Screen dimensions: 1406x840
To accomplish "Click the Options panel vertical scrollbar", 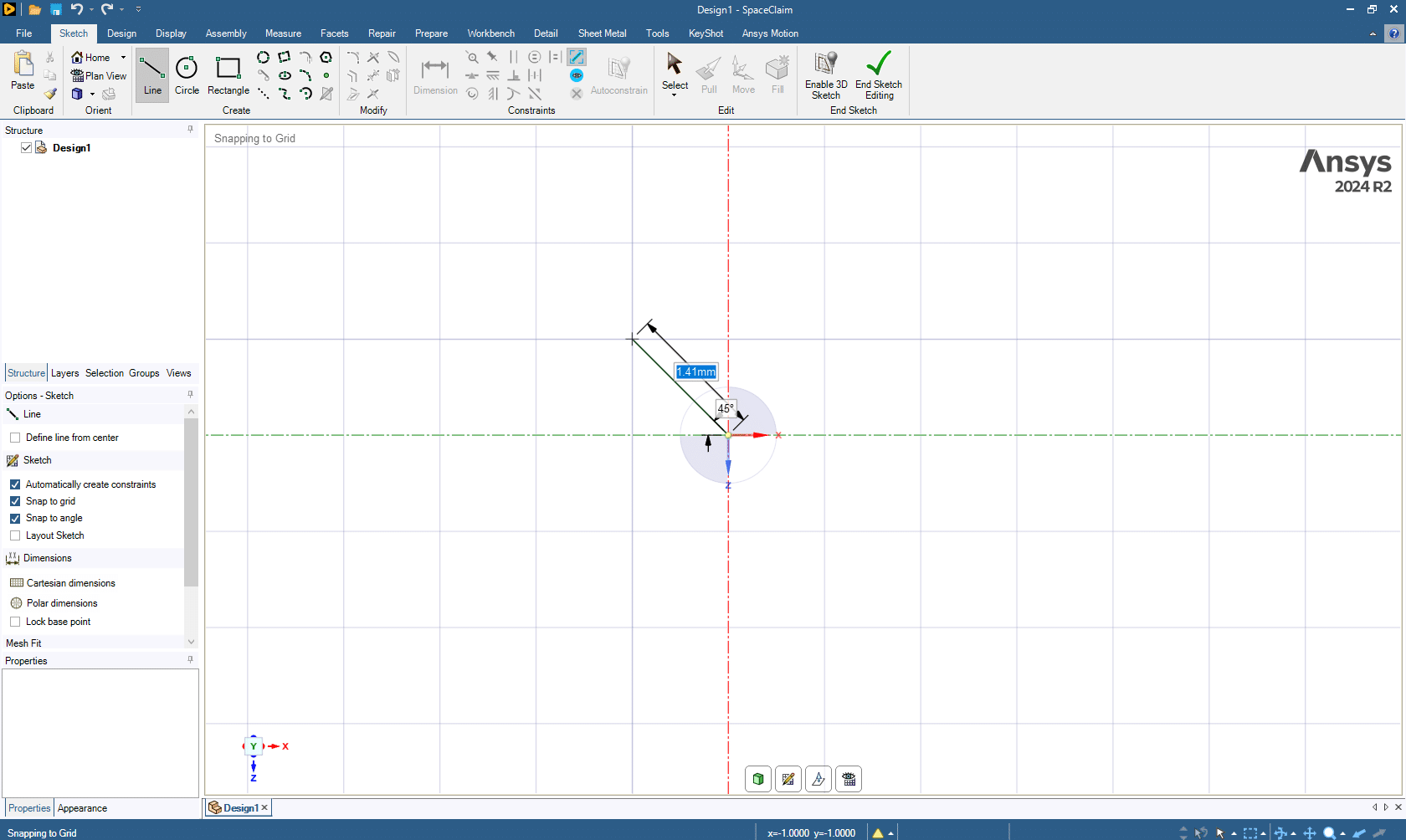I will pos(191,502).
